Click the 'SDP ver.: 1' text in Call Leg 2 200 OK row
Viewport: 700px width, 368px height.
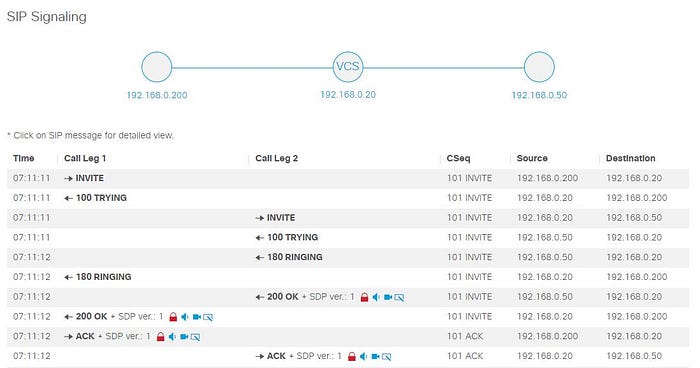[x=332, y=297]
